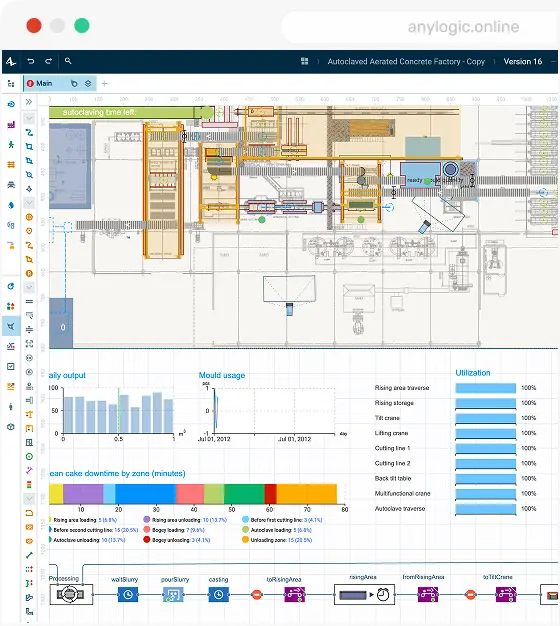560x626 pixels.
Task: Click the Mould usage chart title
Action: (x=222, y=375)
